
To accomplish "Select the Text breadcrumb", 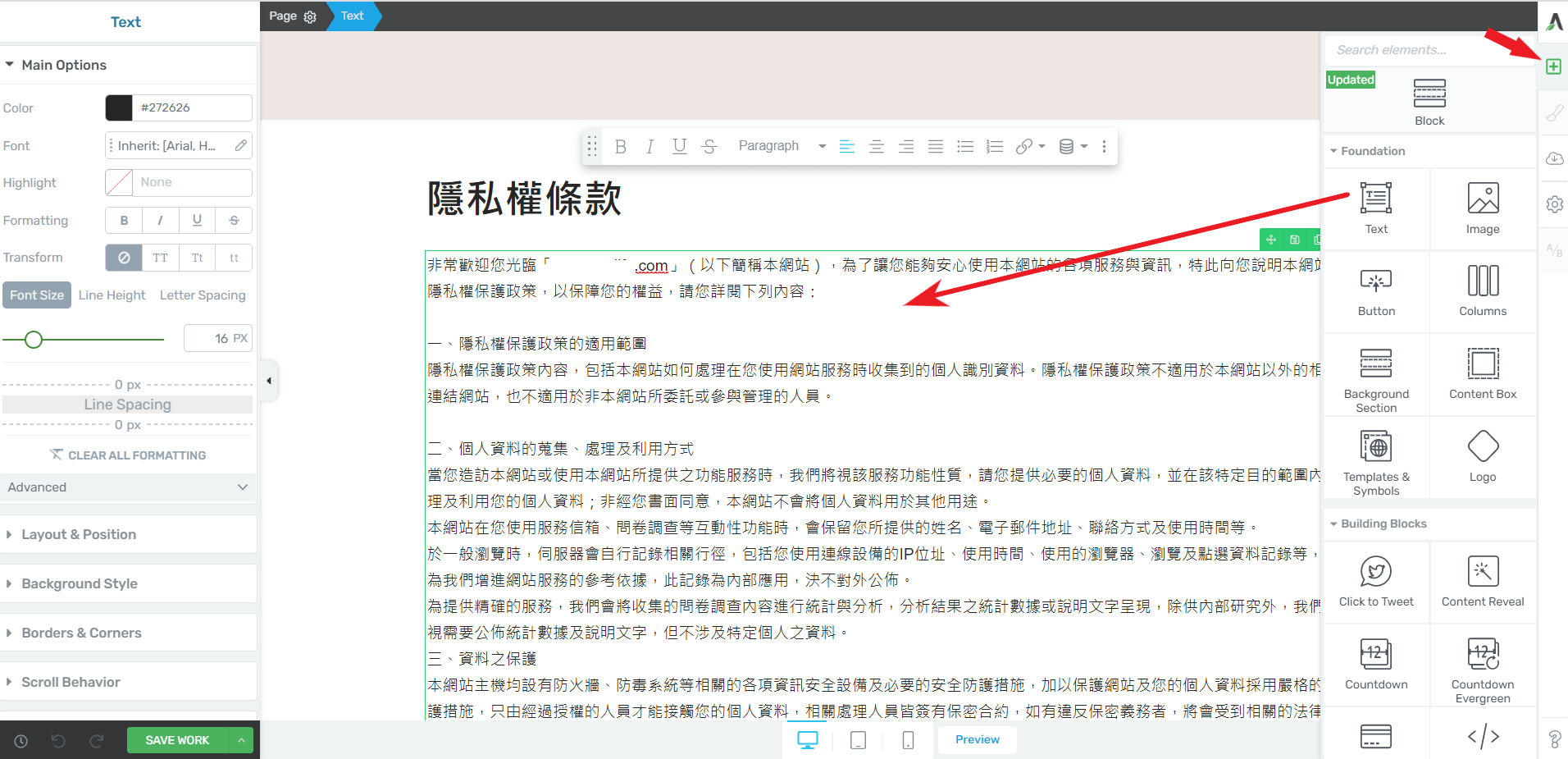I will pos(353,16).
